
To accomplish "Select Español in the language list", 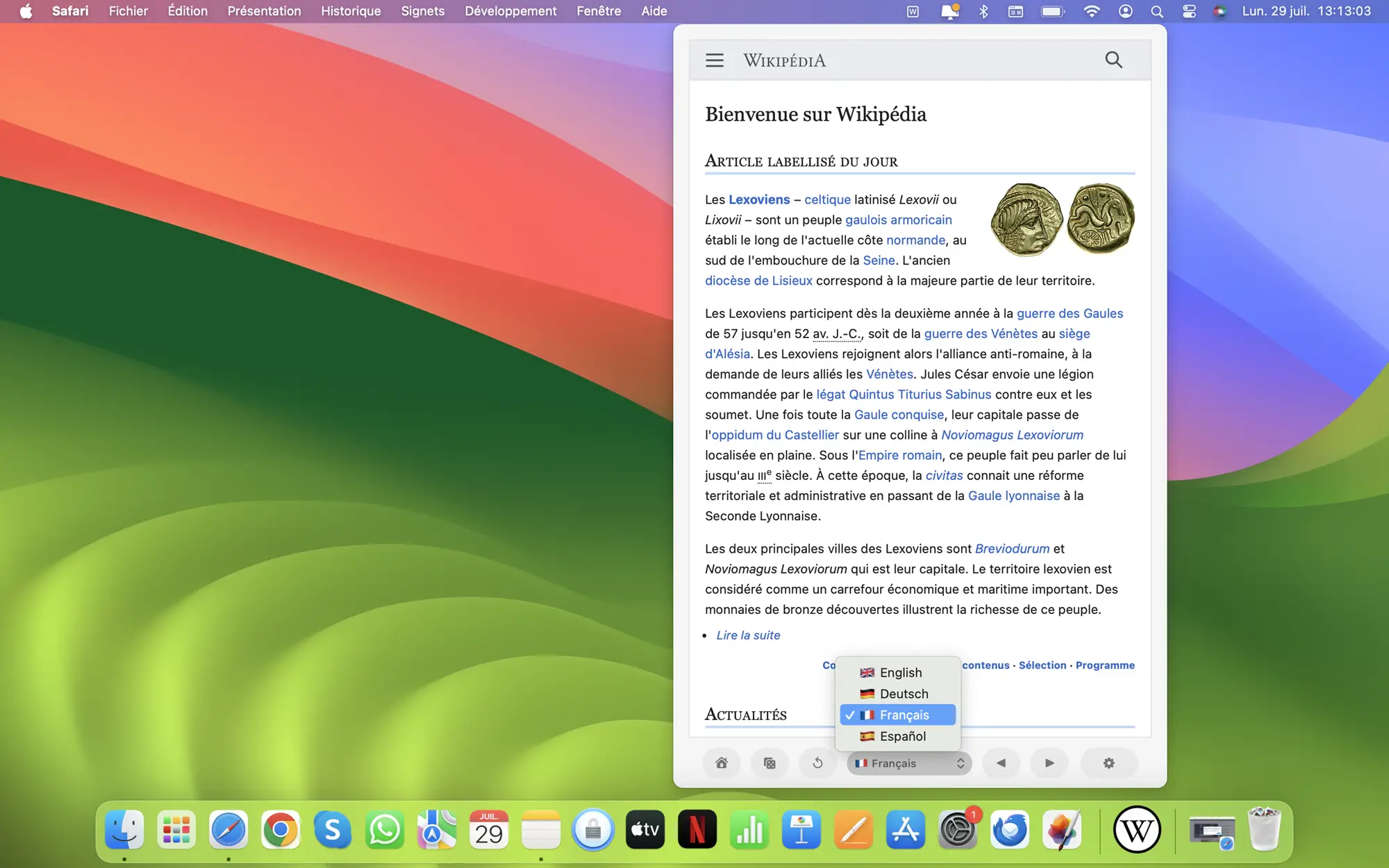I will 898,736.
